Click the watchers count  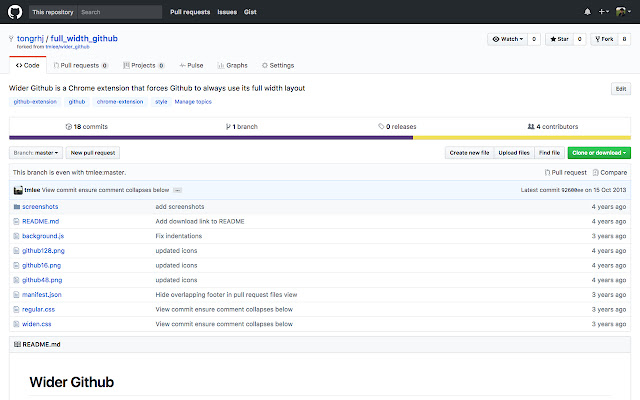(x=534, y=39)
